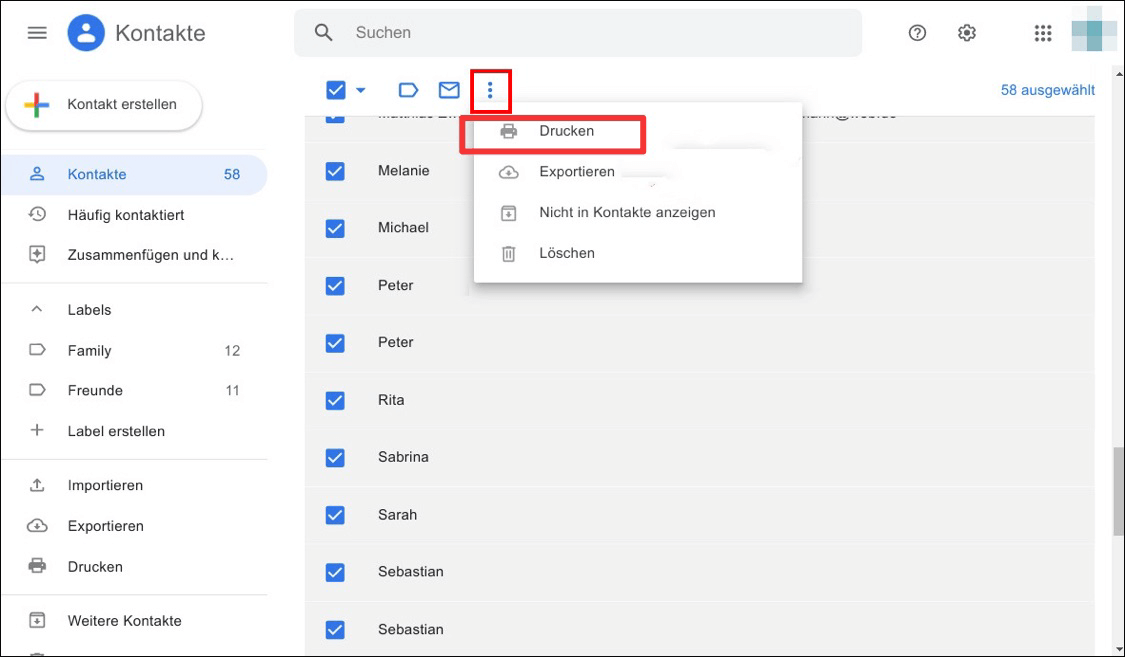Image resolution: width=1125 pixels, height=657 pixels.
Task: Click the vertical scrollbar thumb
Action: pyautogui.click(x=1117, y=490)
